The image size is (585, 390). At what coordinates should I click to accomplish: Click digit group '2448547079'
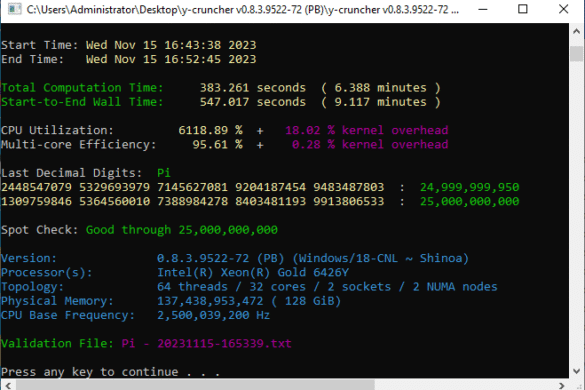36,187
